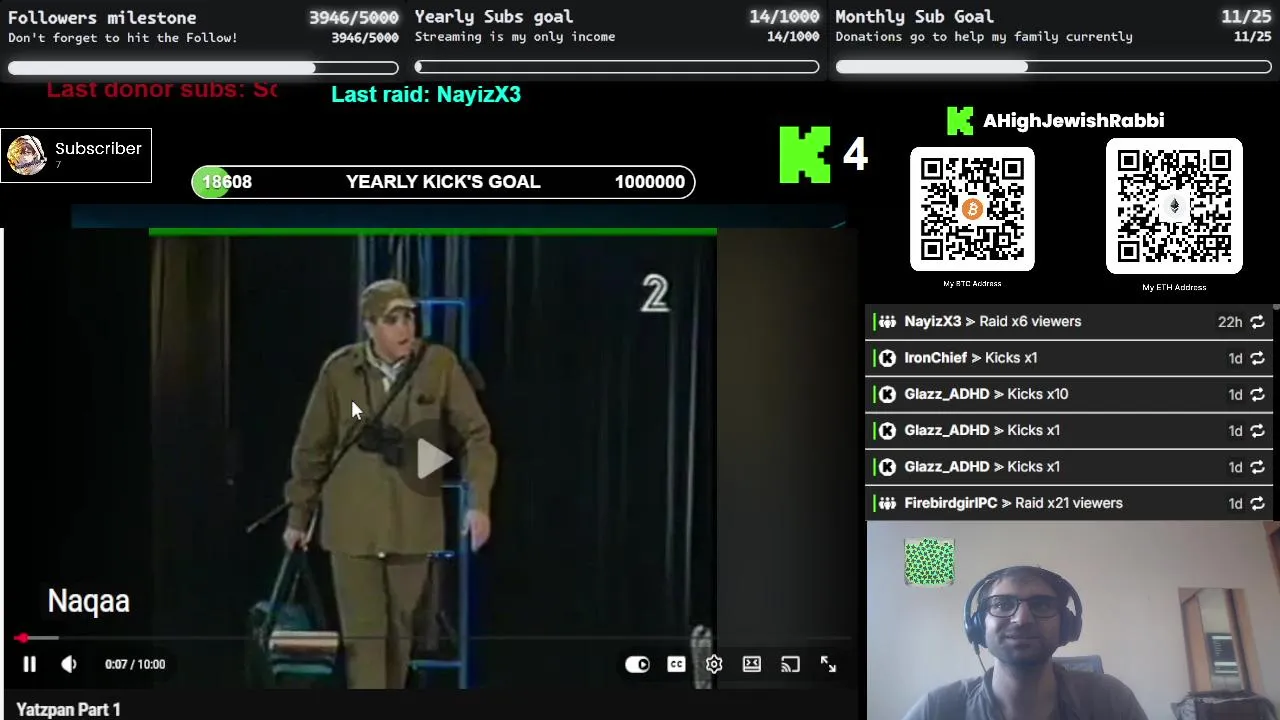This screenshot has height=720, width=1280.
Task: Seek along the red video progress bar
Action: 432,638
